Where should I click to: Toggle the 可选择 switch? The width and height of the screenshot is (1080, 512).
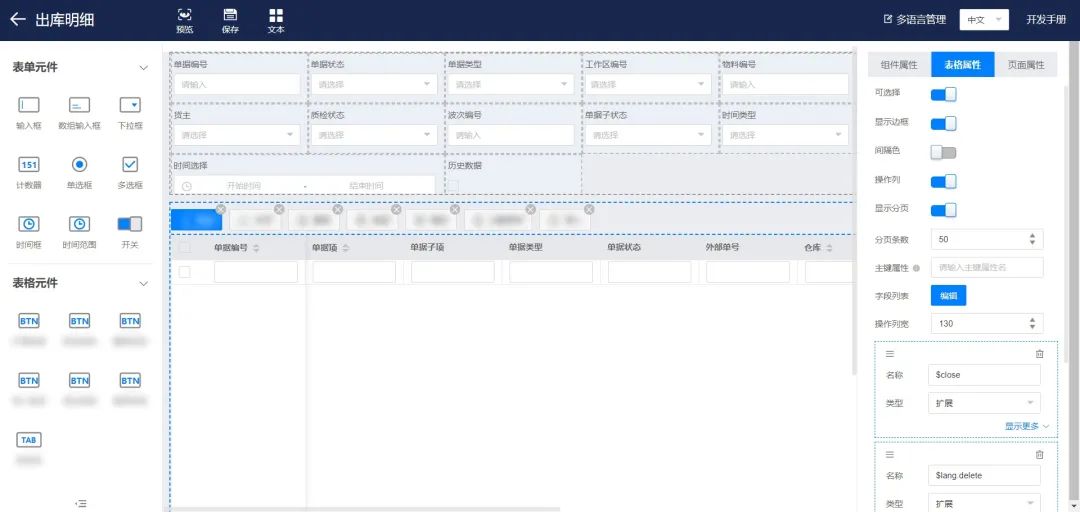pos(943,94)
